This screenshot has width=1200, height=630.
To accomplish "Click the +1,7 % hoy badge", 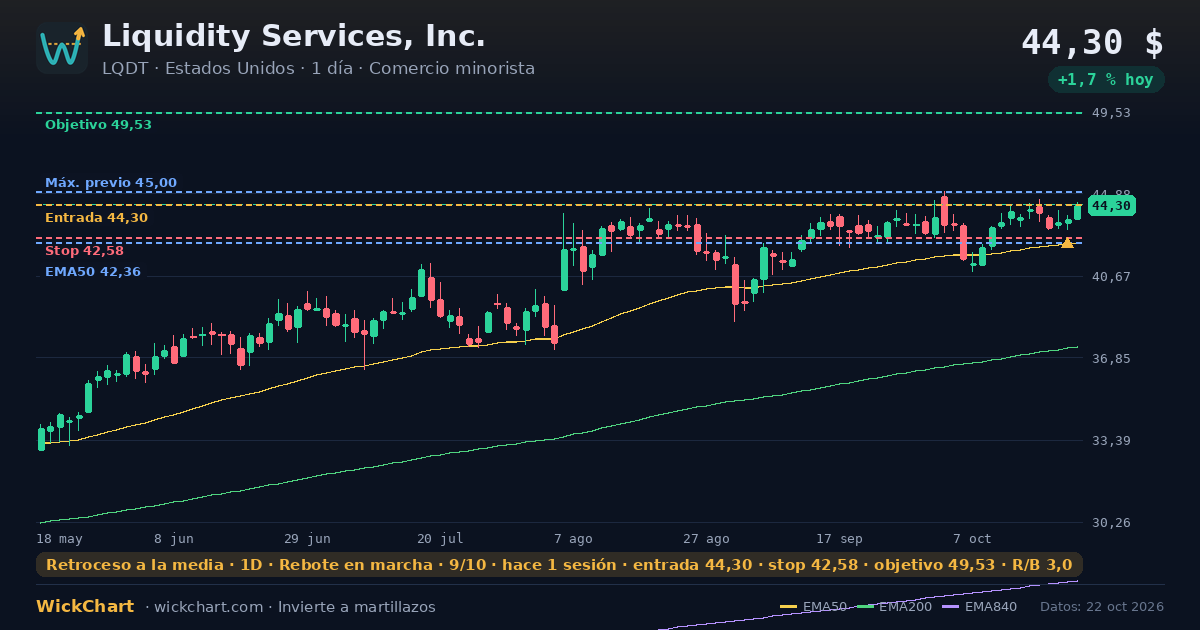I will pyautogui.click(x=1105, y=80).
